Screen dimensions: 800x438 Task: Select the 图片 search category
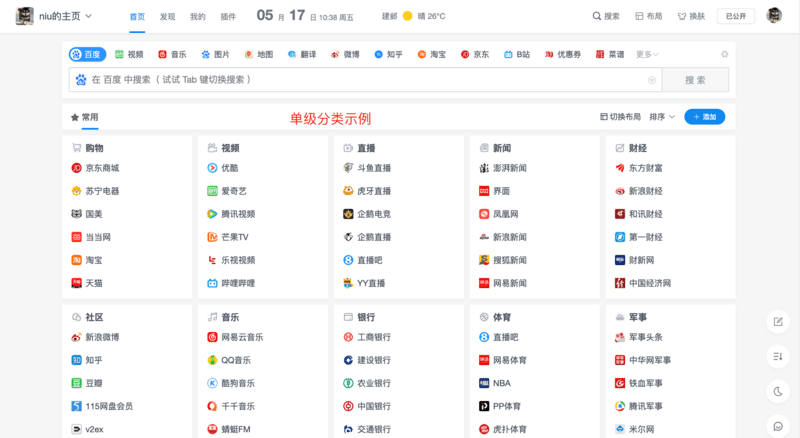215,55
